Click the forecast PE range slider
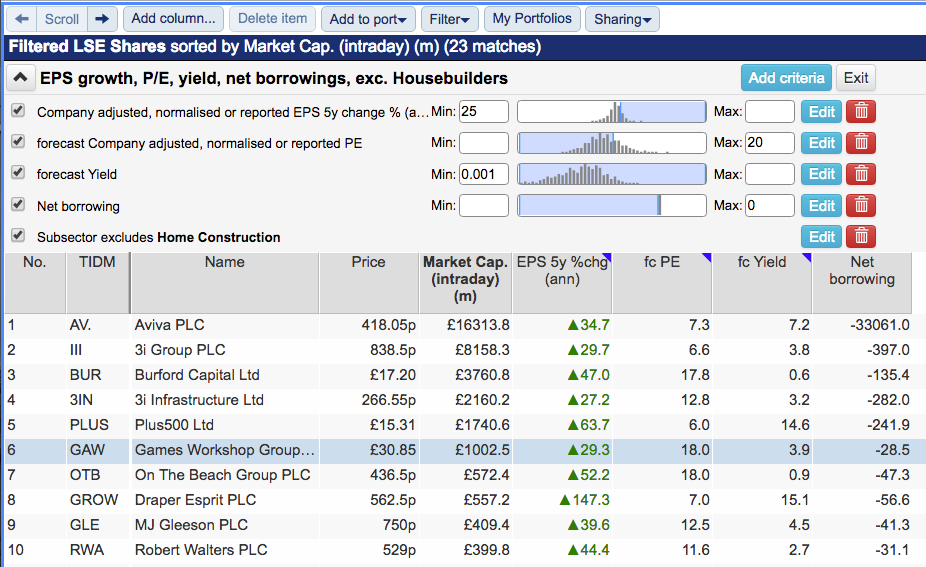Image resolution: width=926 pixels, height=567 pixels. [x=612, y=143]
